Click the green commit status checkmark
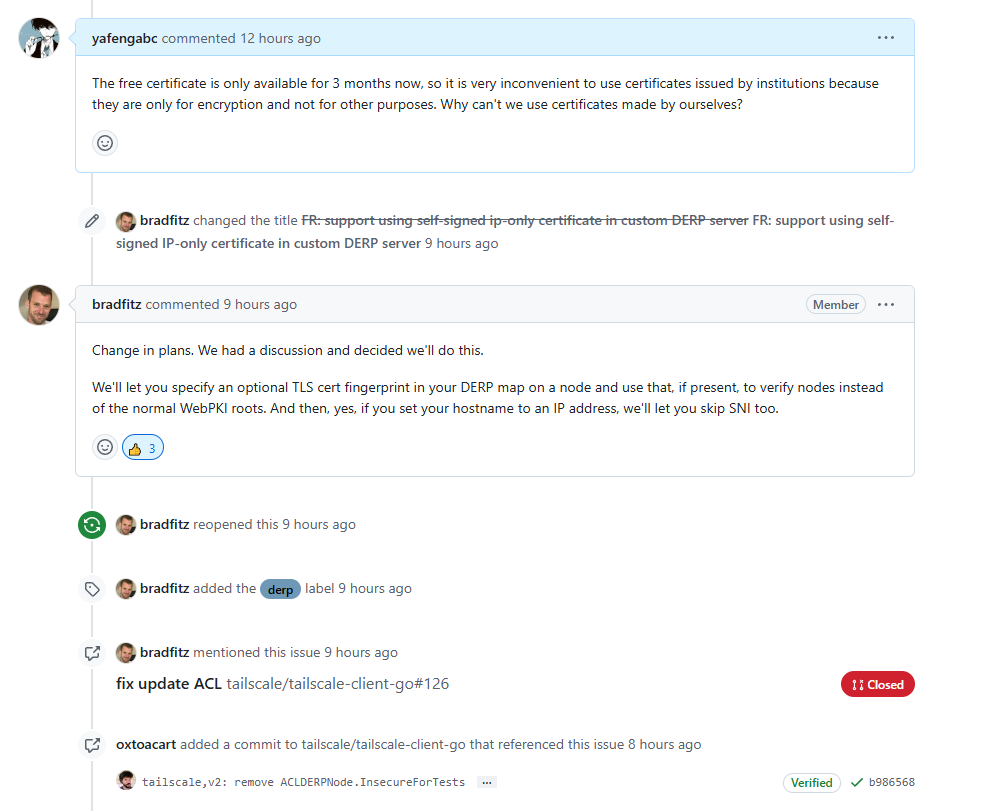 click(x=857, y=783)
